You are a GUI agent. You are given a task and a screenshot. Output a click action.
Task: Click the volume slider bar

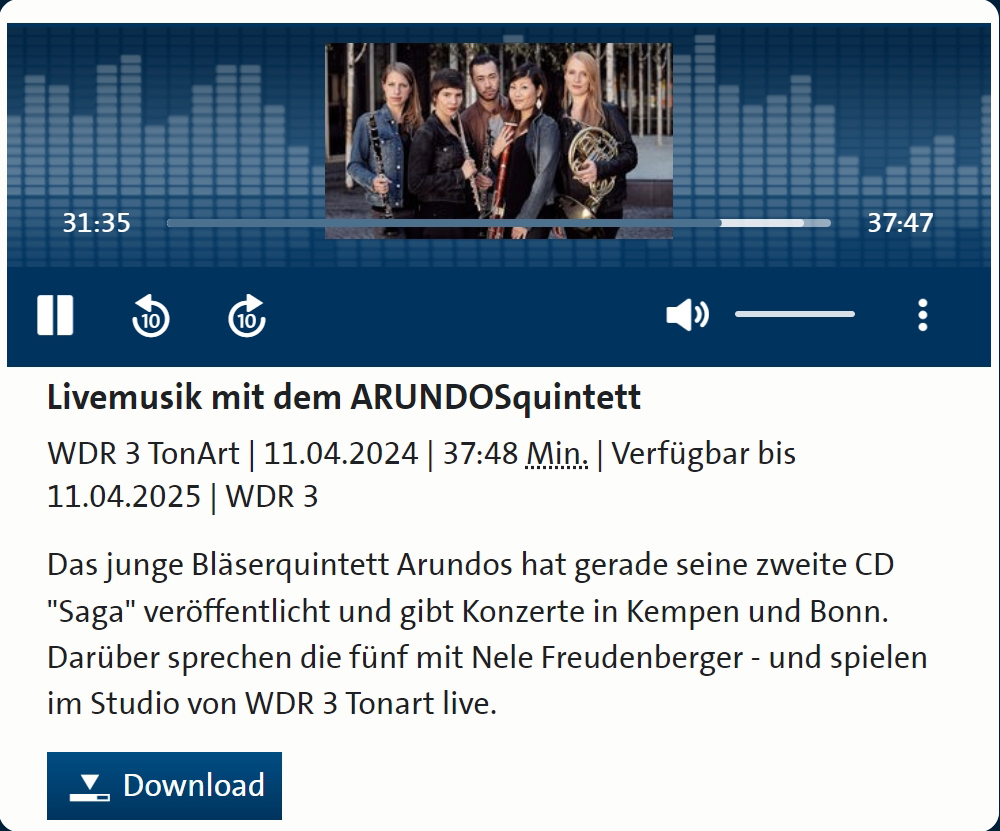click(795, 314)
